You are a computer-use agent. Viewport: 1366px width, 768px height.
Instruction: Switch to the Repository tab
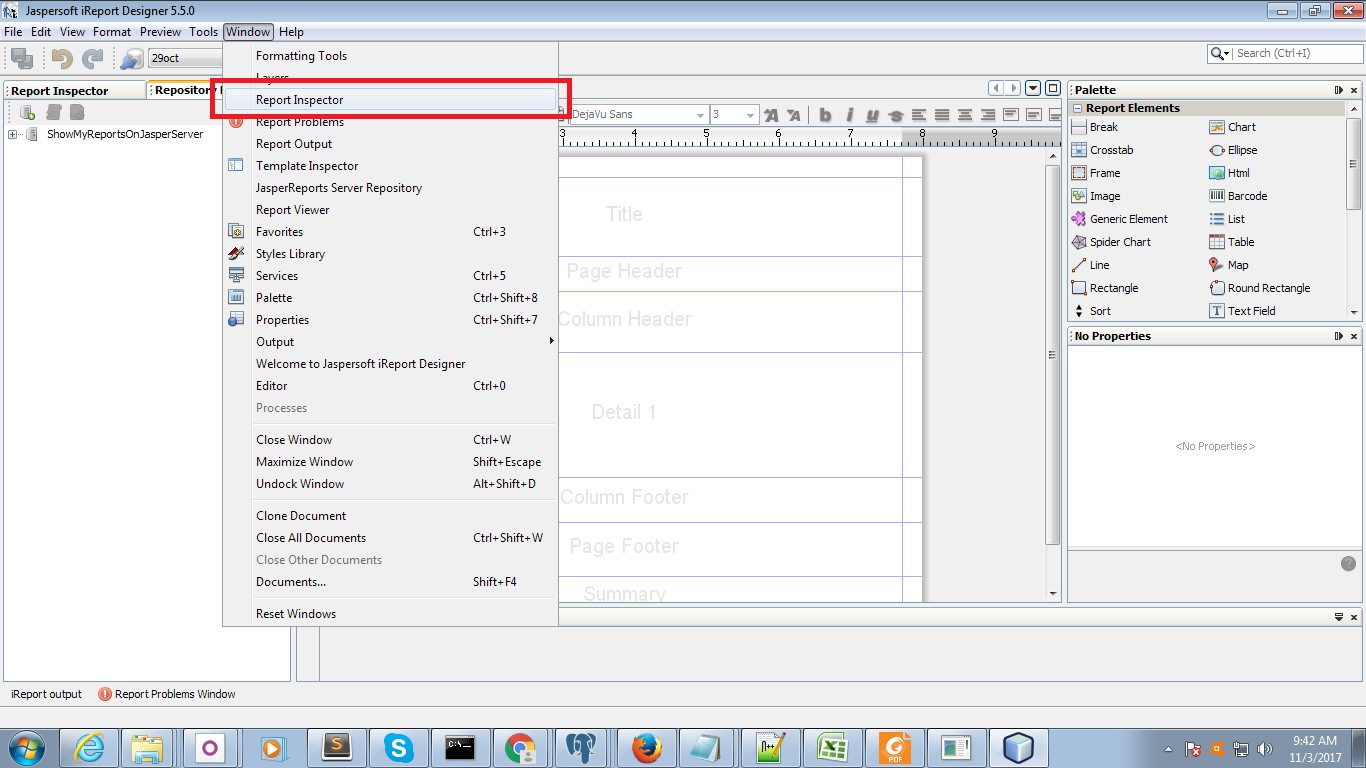[x=183, y=89]
